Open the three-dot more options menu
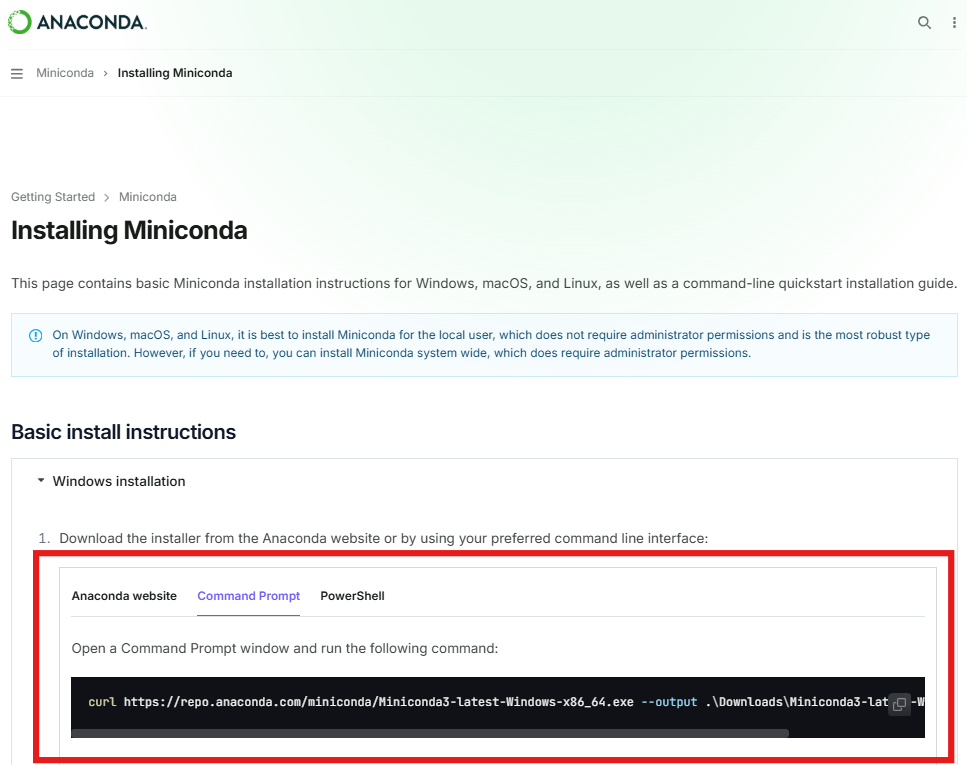The width and height of the screenshot is (967, 765). point(954,23)
